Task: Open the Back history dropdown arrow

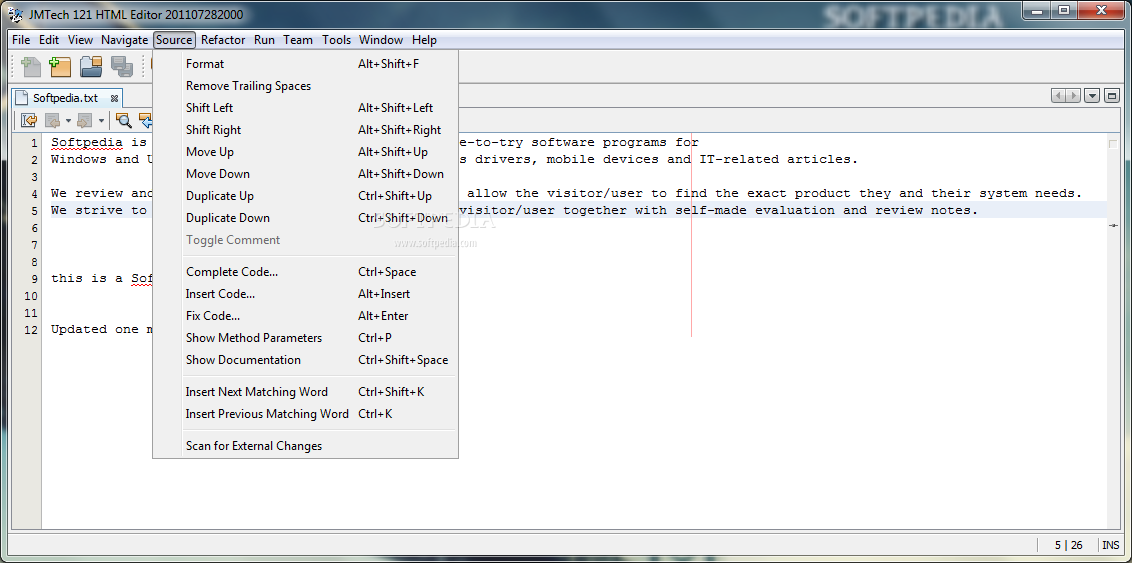Action: (68, 121)
